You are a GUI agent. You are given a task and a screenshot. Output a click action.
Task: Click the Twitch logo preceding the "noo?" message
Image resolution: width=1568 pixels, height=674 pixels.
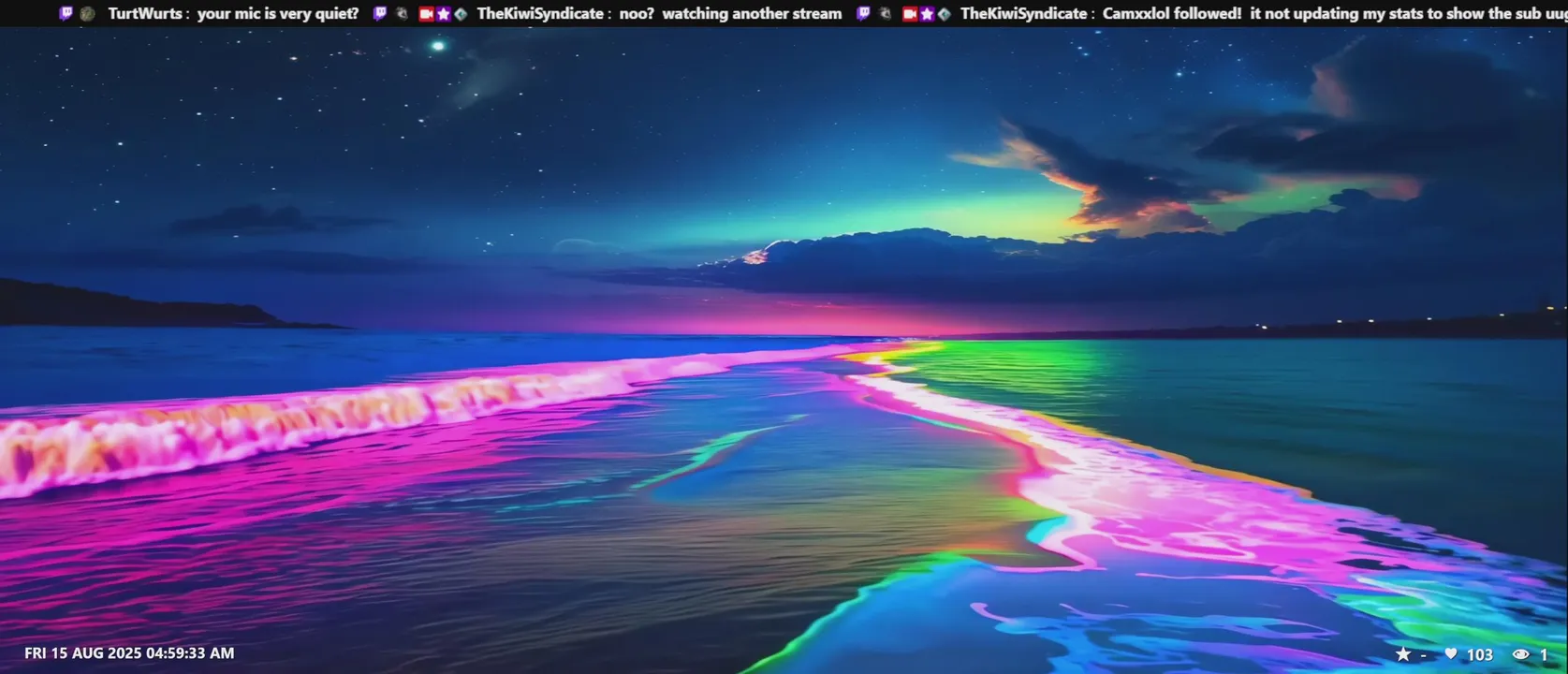tap(380, 14)
